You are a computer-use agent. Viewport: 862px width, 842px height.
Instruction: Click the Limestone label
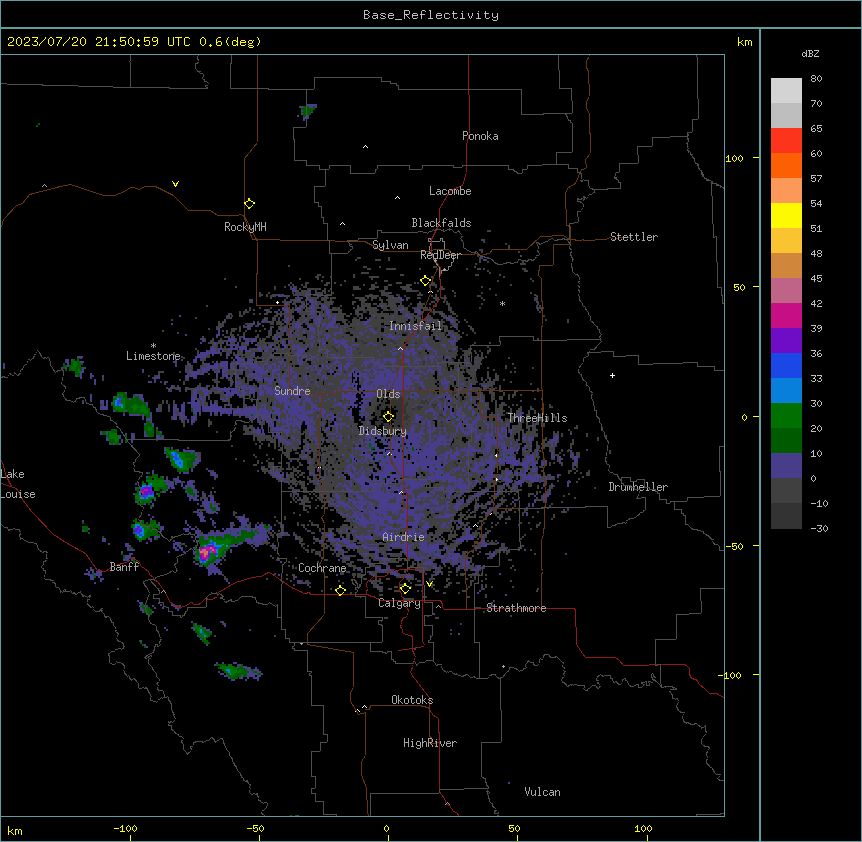(x=153, y=356)
